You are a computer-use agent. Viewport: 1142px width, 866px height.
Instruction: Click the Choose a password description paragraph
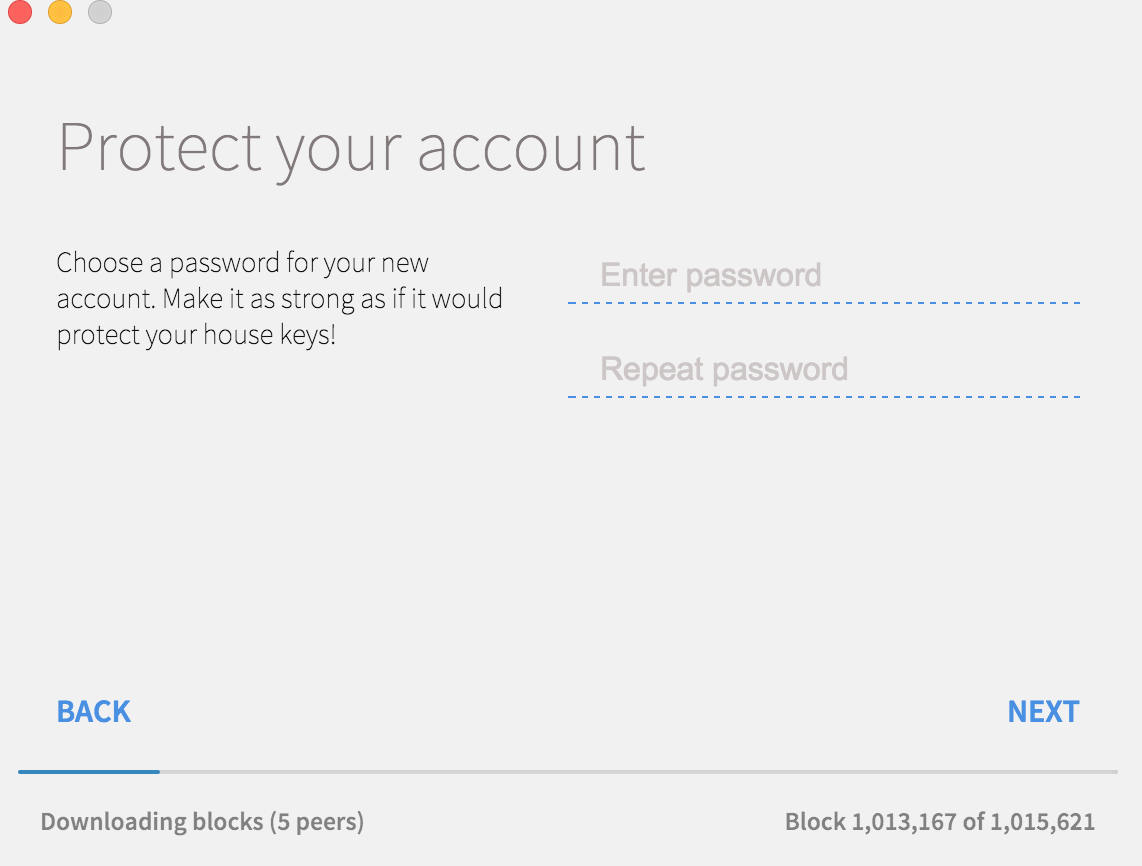coord(280,299)
